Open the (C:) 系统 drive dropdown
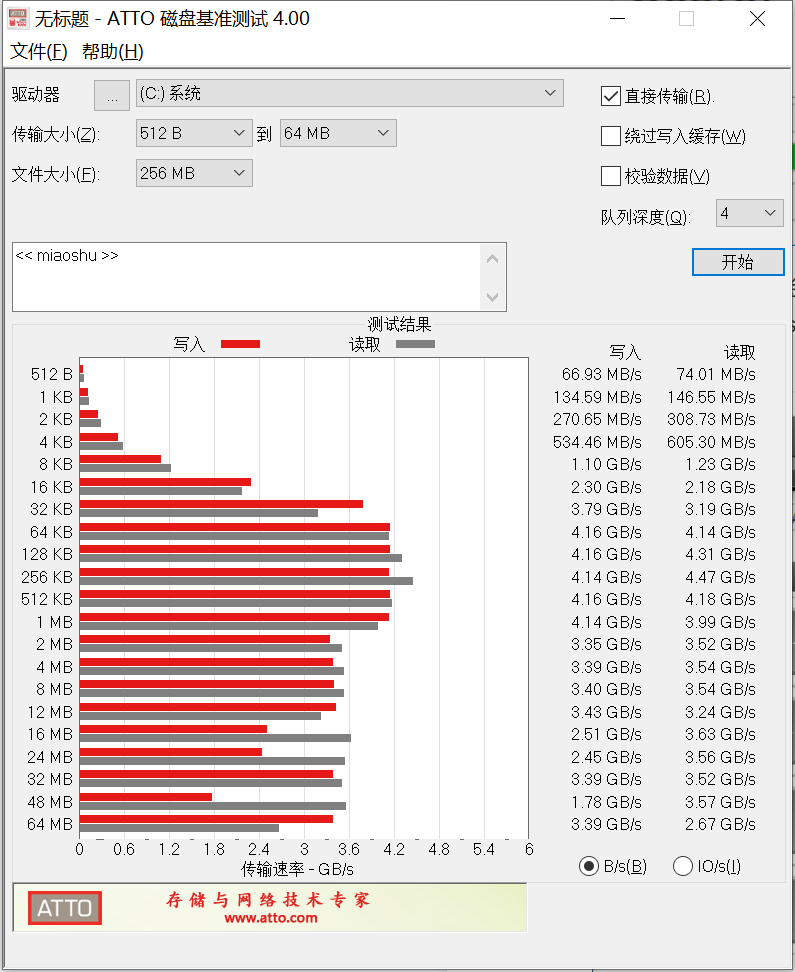 tap(350, 93)
